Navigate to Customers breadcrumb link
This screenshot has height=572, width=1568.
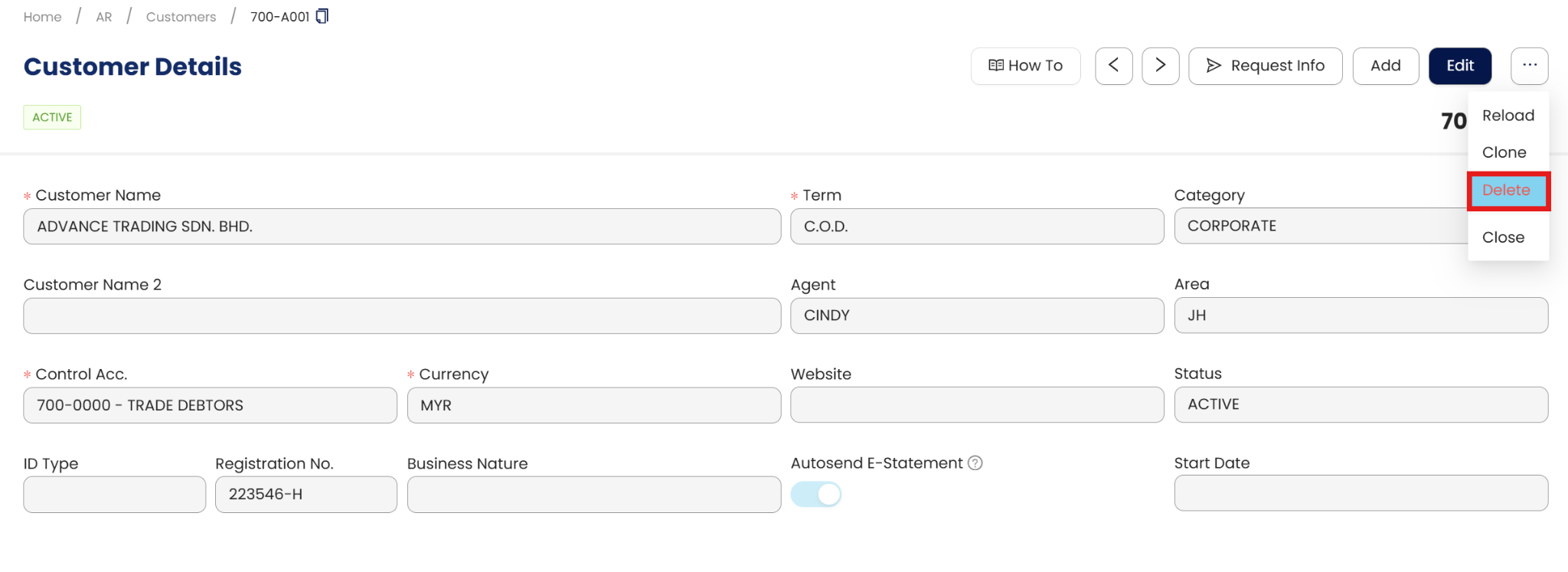coord(181,17)
